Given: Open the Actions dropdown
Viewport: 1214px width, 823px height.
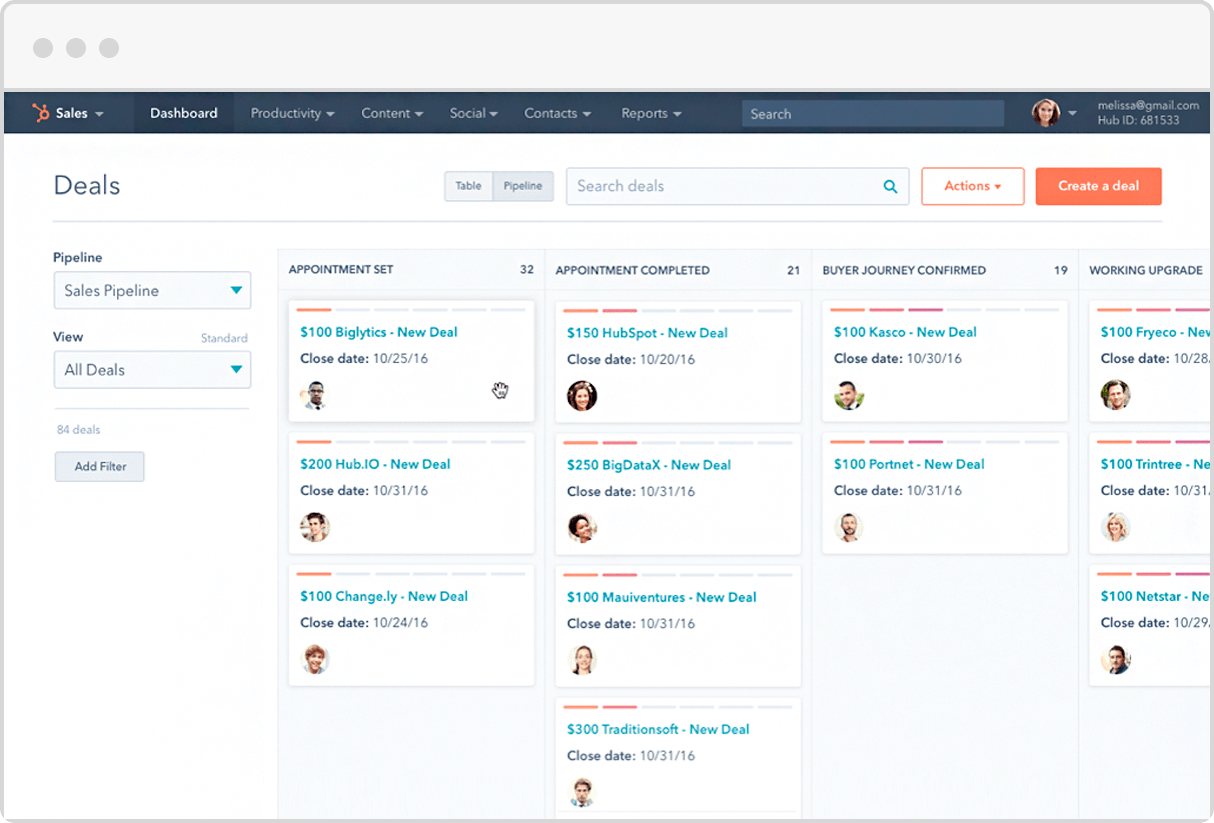Looking at the screenshot, I should point(971,186).
